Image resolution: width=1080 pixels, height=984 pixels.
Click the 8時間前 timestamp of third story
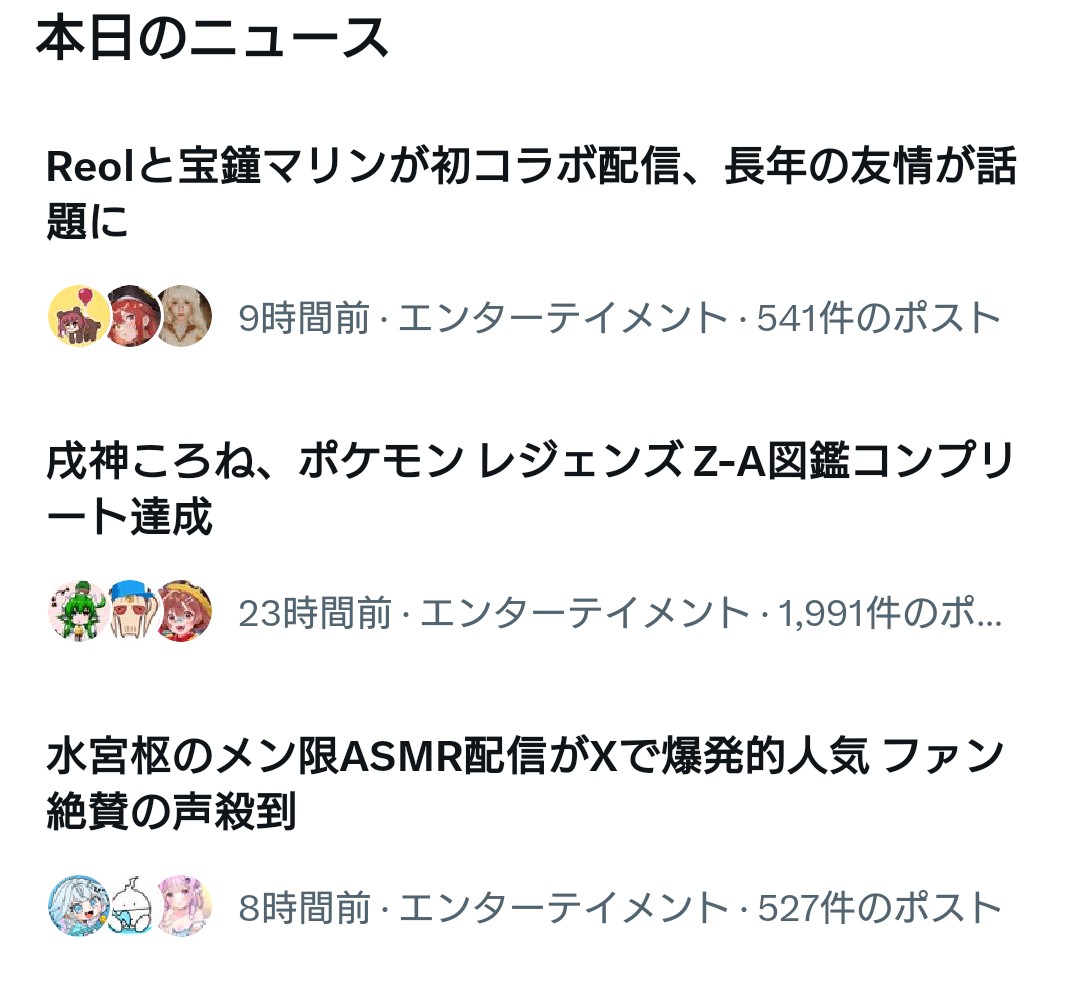(304, 908)
